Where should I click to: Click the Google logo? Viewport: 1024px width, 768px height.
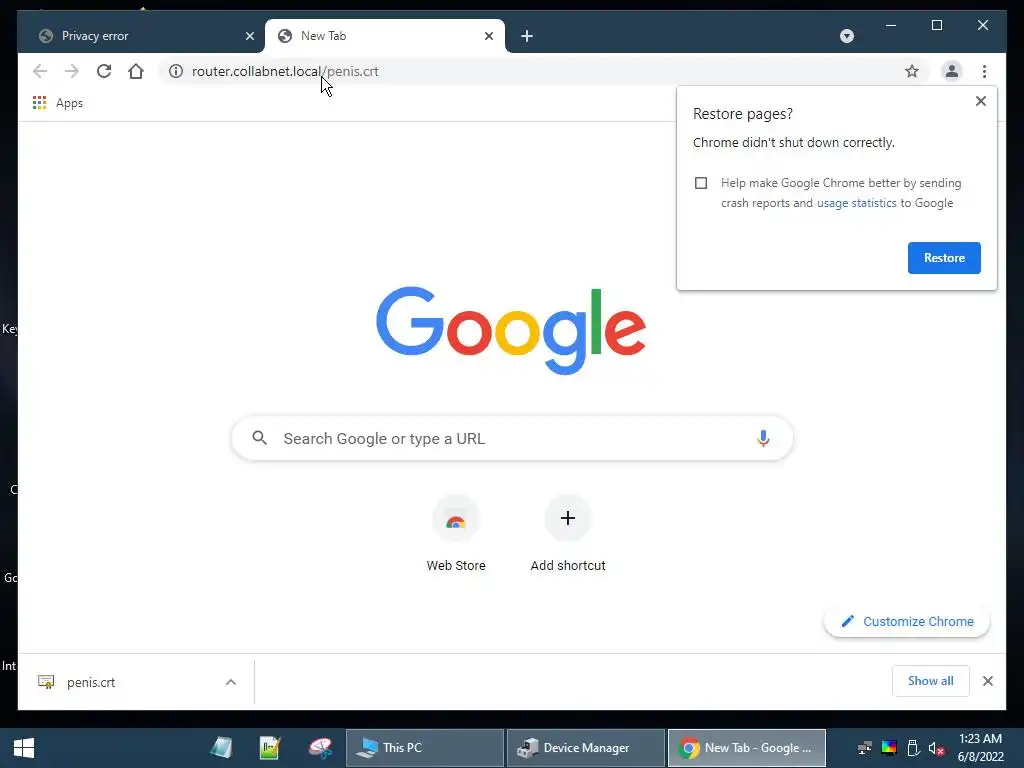point(511,330)
